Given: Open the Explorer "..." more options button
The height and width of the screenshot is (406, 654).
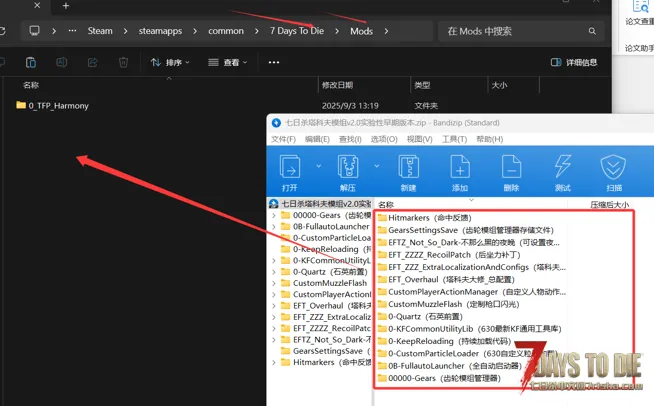Looking at the screenshot, I should [274, 62].
